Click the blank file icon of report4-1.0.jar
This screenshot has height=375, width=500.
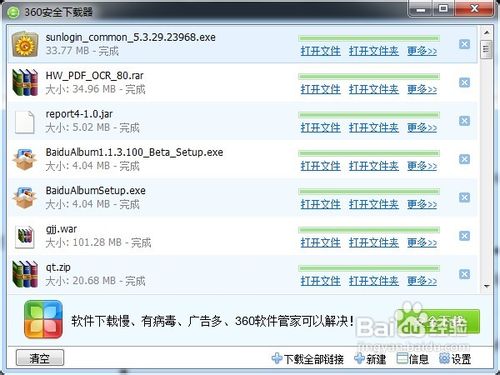[25, 122]
